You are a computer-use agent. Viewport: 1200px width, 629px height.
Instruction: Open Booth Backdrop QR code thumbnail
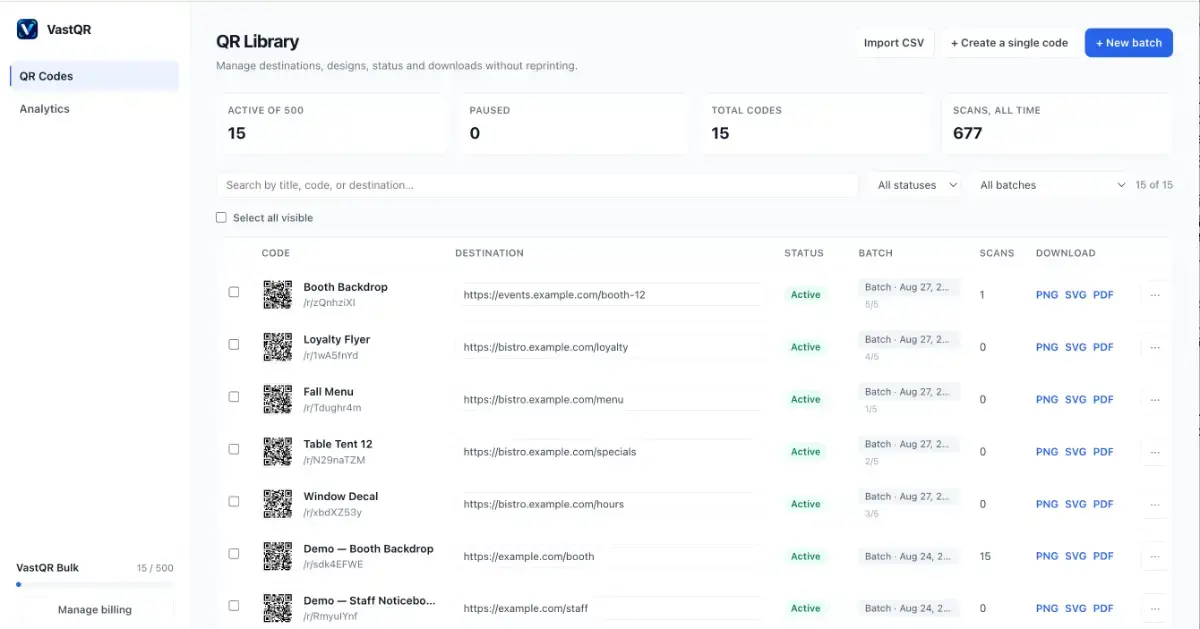coord(278,294)
